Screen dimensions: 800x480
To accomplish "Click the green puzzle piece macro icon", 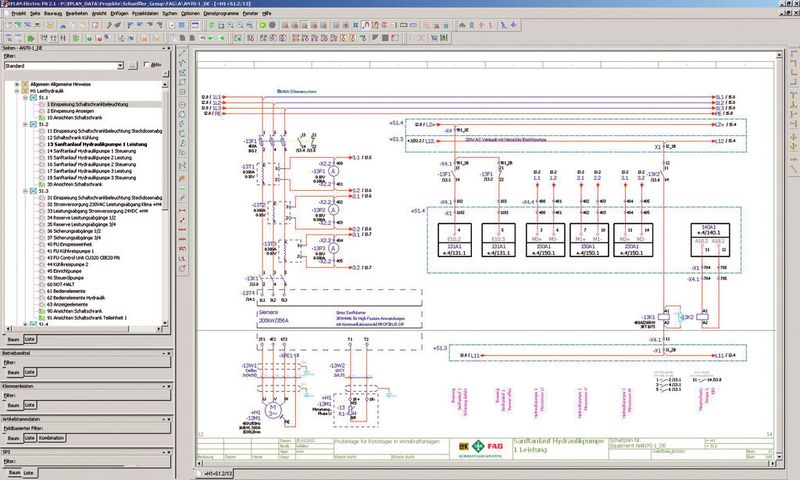I will (31, 38).
